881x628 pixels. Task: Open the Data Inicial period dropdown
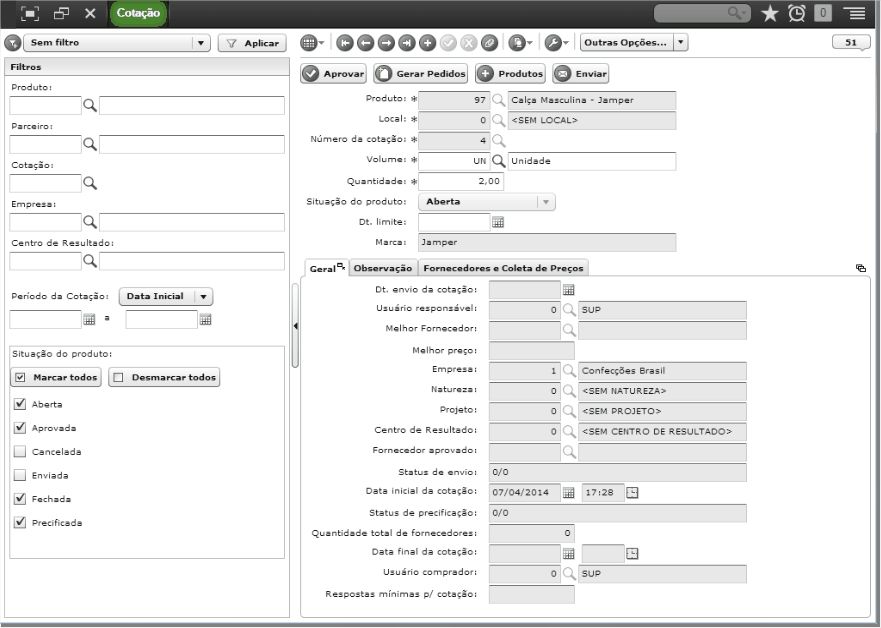[x=203, y=297]
